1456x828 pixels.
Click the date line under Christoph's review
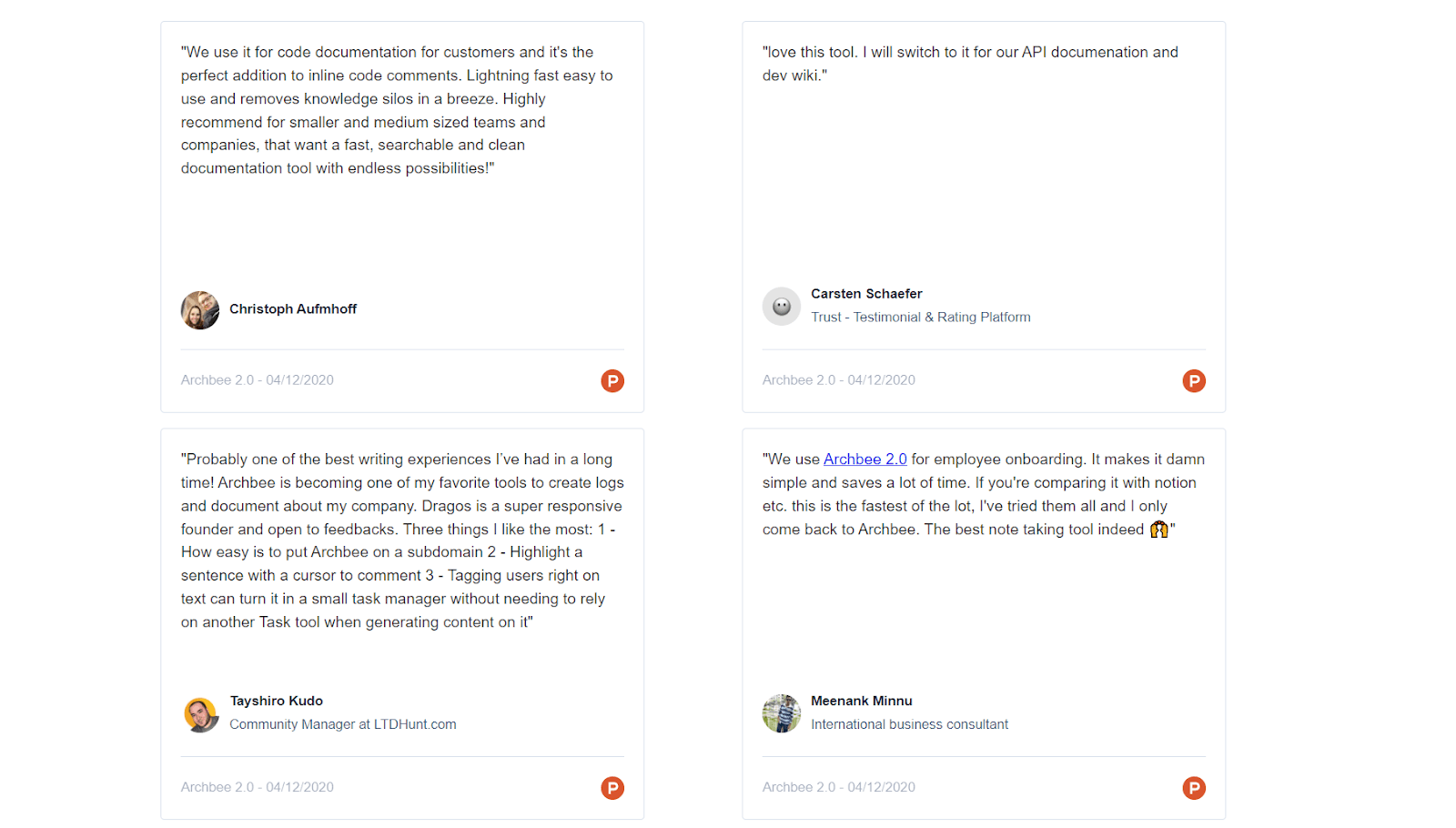tap(257, 380)
